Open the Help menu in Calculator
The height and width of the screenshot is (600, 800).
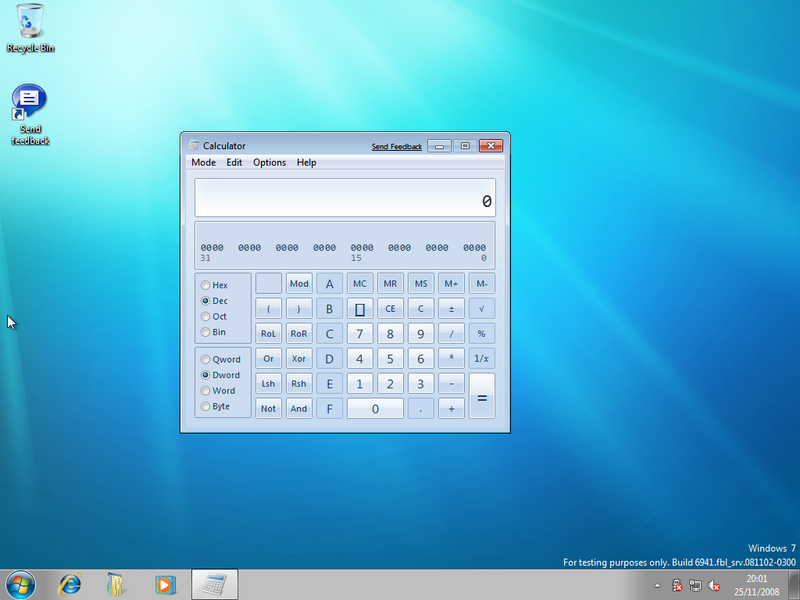pos(306,162)
